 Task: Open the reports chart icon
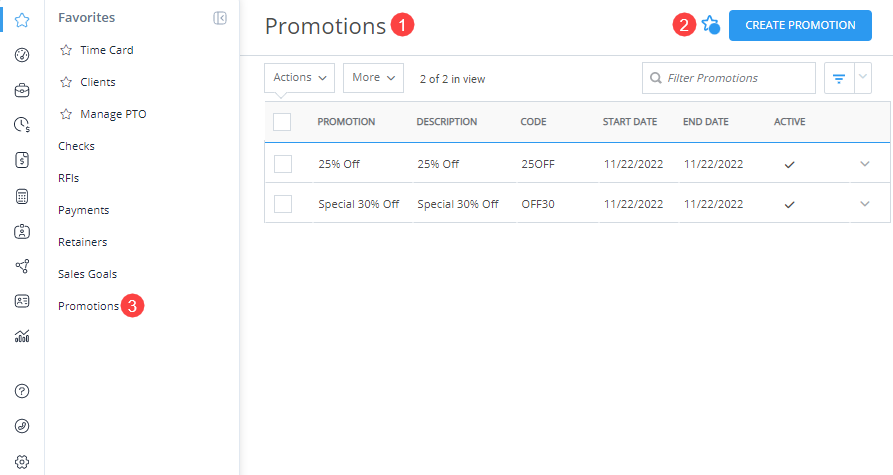pyautogui.click(x=22, y=336)
